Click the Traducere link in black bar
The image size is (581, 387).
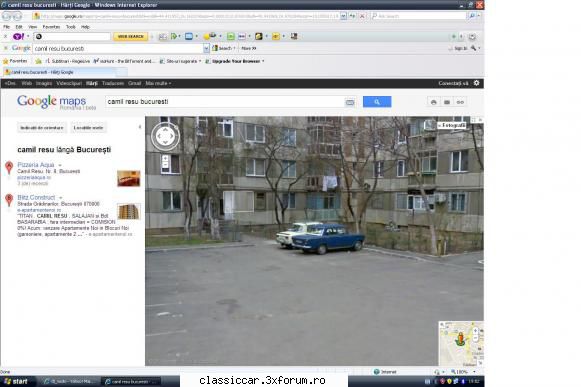(x=113, y=83)
